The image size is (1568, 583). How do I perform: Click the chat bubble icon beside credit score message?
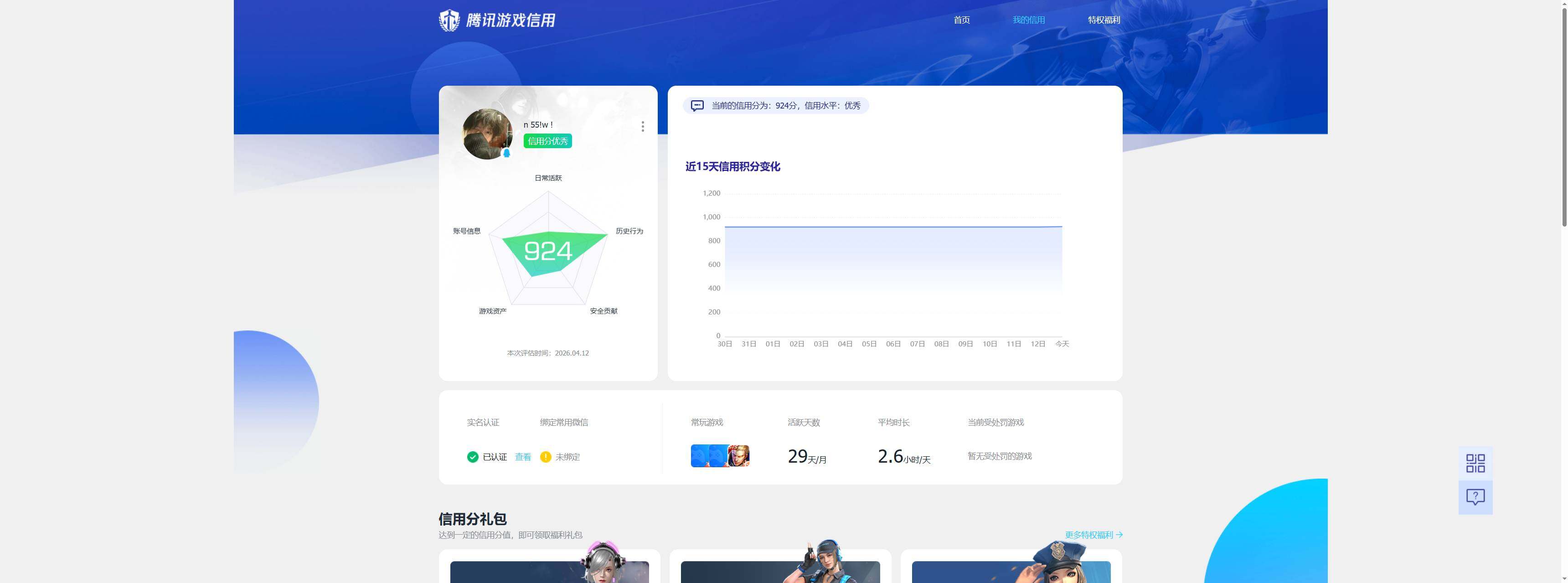pyautogui.click(x=697, y=105)
